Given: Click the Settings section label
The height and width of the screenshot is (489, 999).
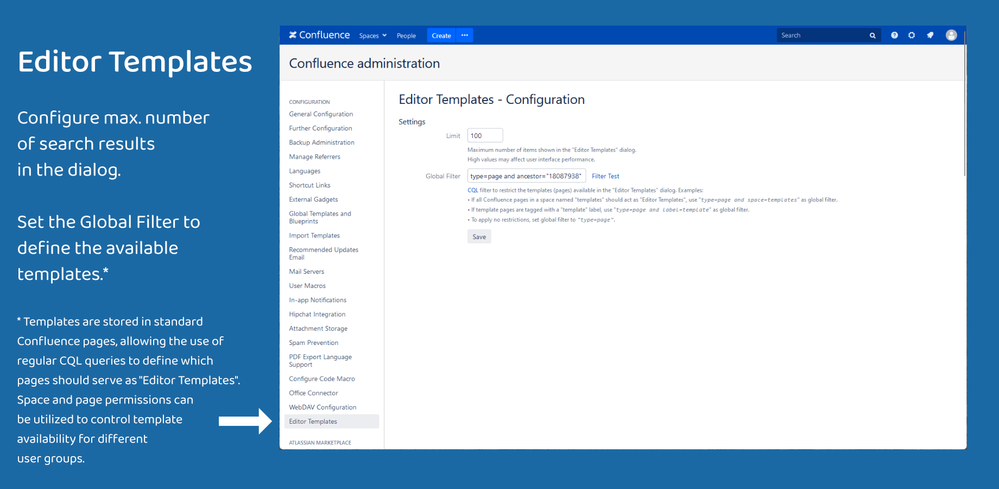Looking at the screenshot, I should [x=412, y=122].
